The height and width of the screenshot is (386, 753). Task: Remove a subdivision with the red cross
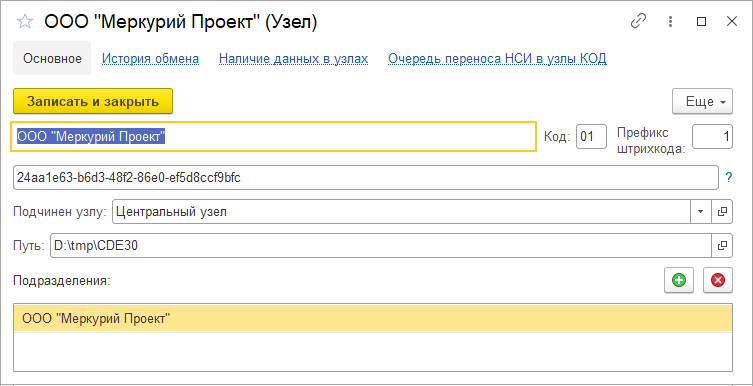pyautogui.click(x=718, y=280)
